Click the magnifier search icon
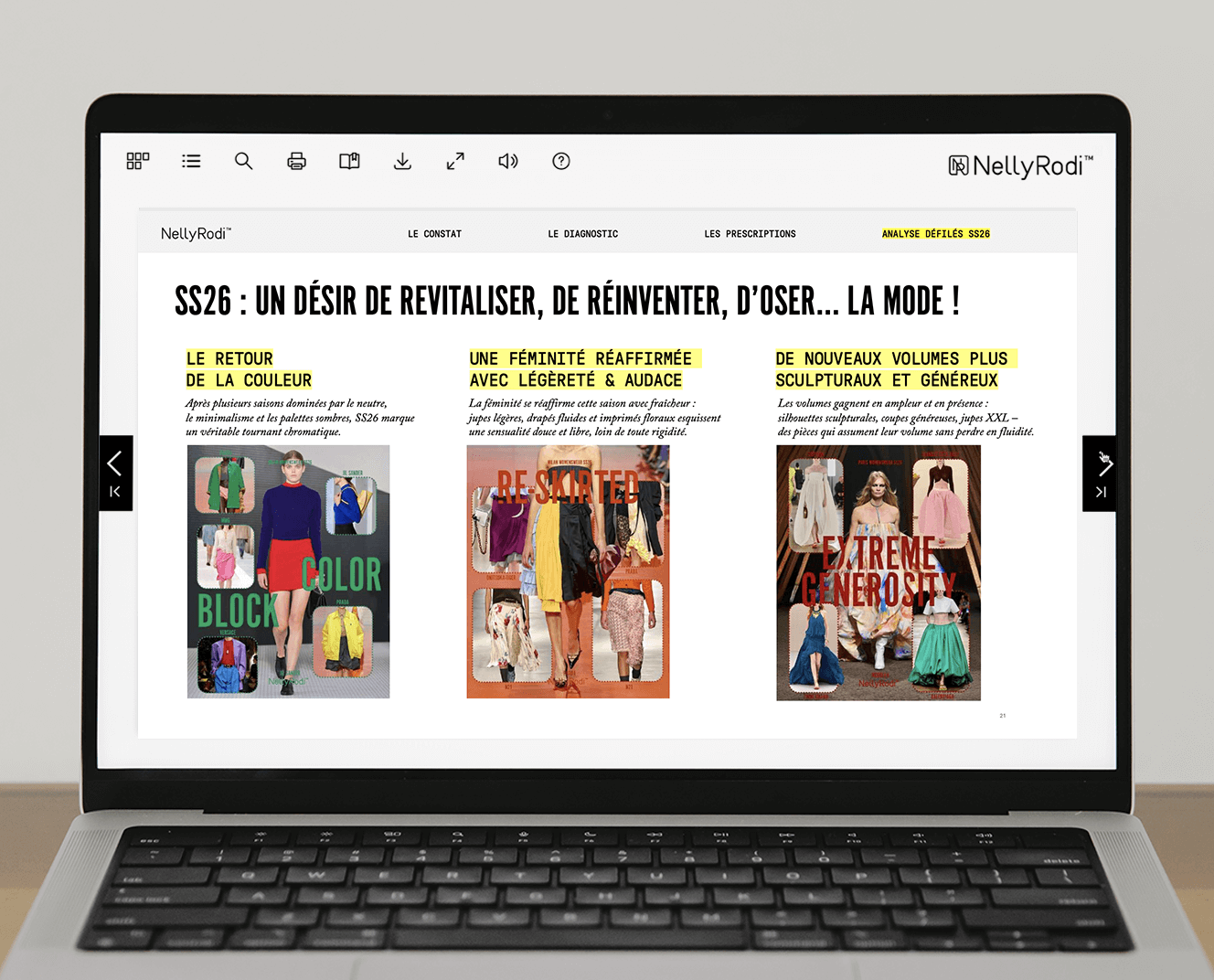Screen dimensions: 1214x980 pyautogui.click(x=243, y=161)
